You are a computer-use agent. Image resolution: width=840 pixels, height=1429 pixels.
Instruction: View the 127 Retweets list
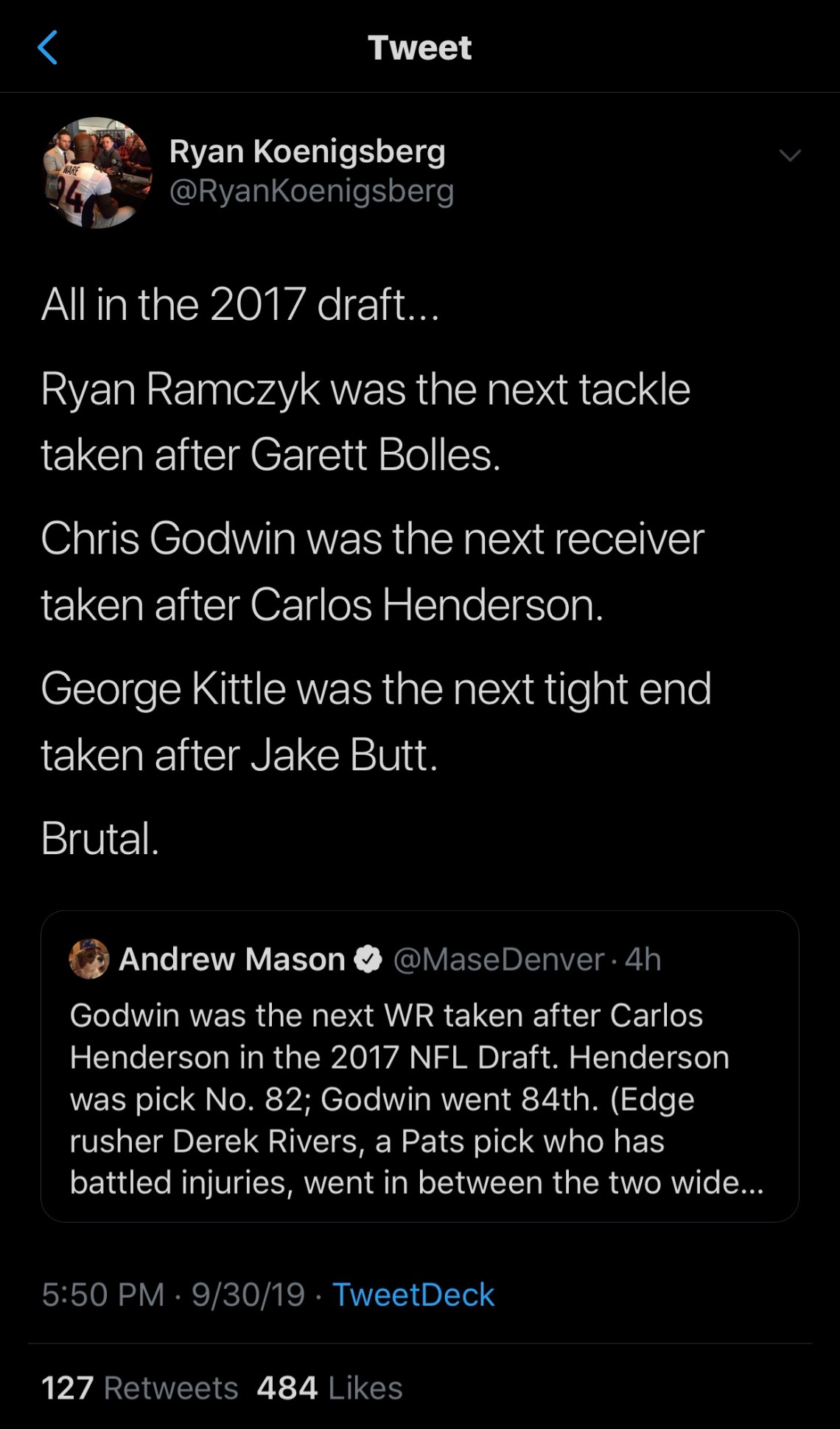[x=140, y=1388]
